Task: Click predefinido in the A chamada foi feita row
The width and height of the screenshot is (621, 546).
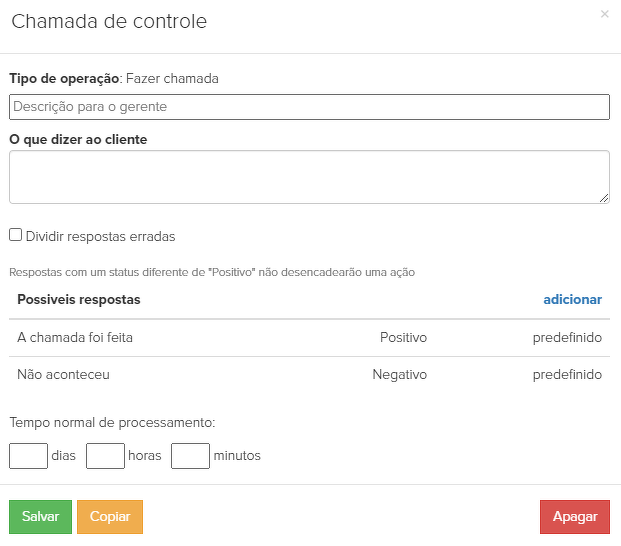Action: [567, 338]
